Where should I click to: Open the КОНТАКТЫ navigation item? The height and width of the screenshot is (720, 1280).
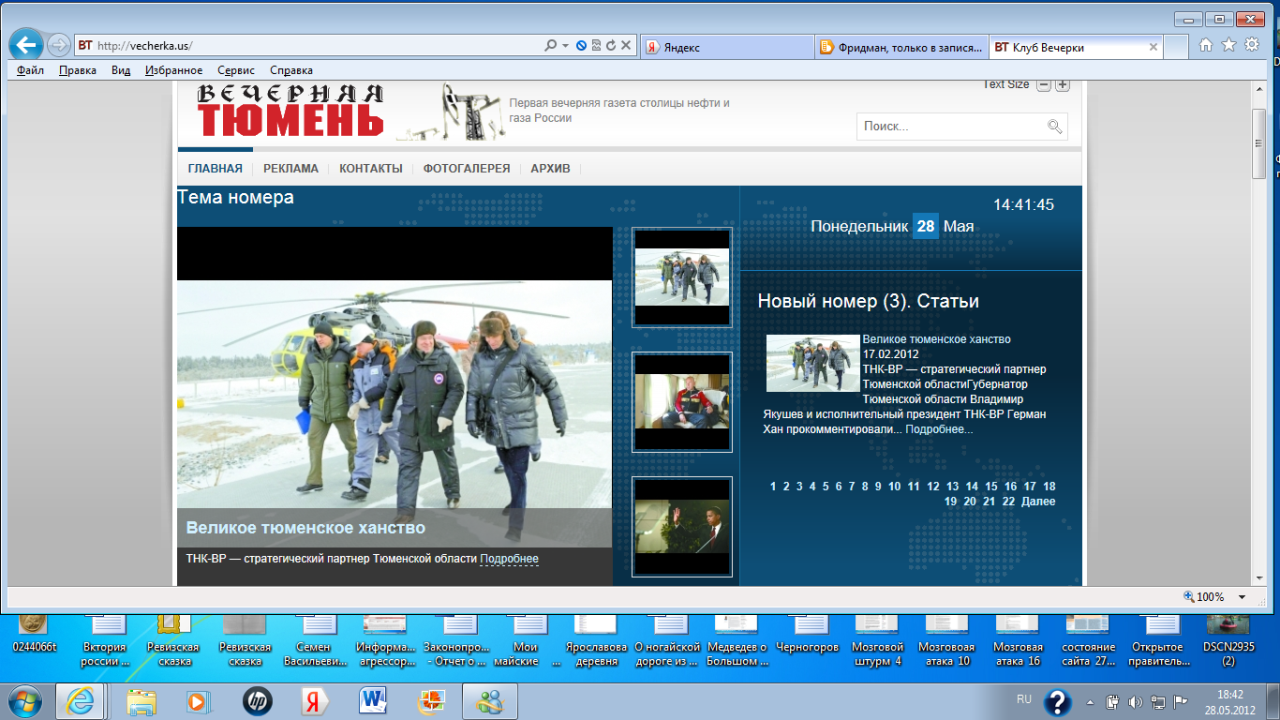coord(371,169)
